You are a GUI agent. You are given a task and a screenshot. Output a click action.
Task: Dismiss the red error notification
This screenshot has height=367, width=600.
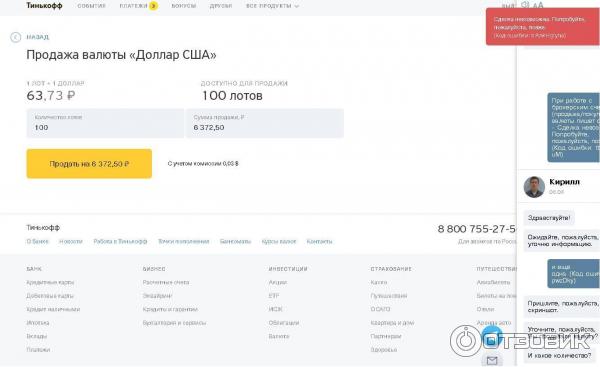543,27
